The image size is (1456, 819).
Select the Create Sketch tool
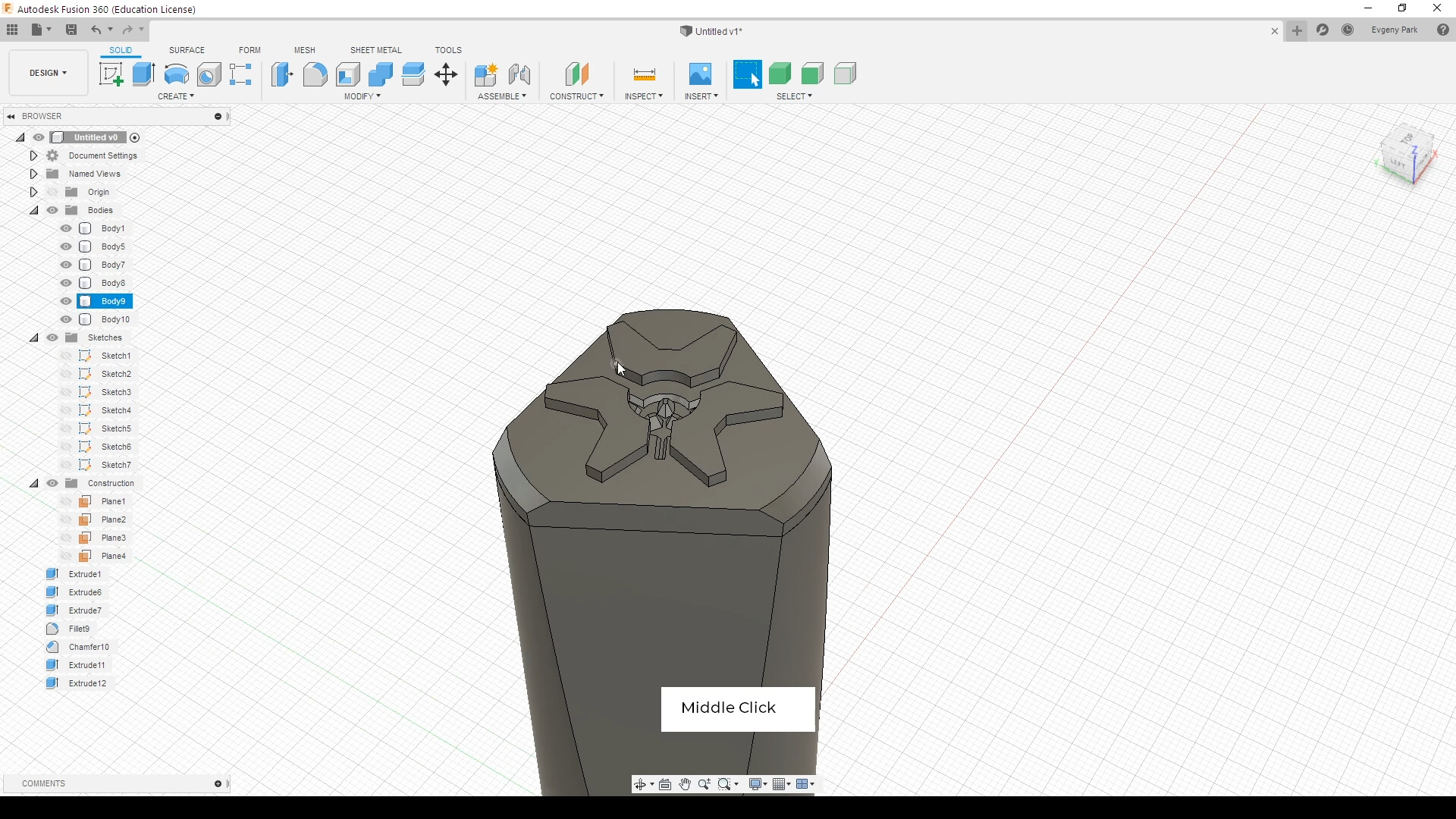111,74
